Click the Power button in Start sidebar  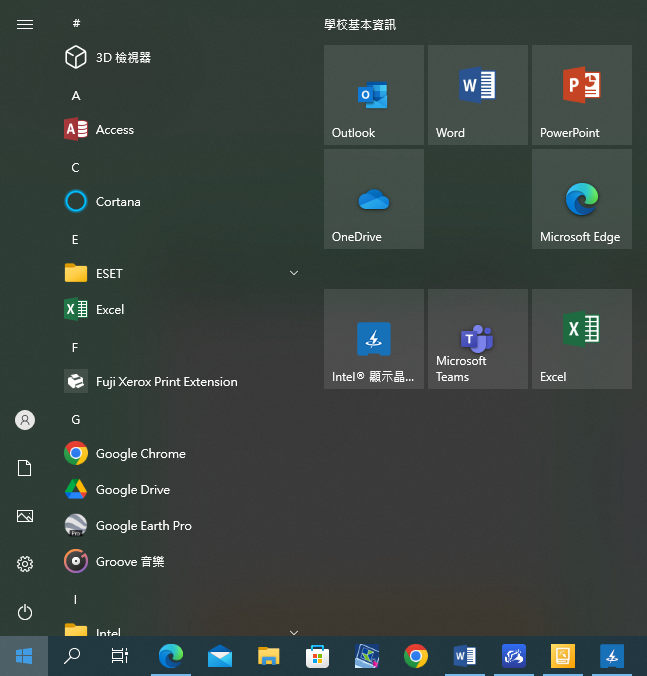[25, 612]
